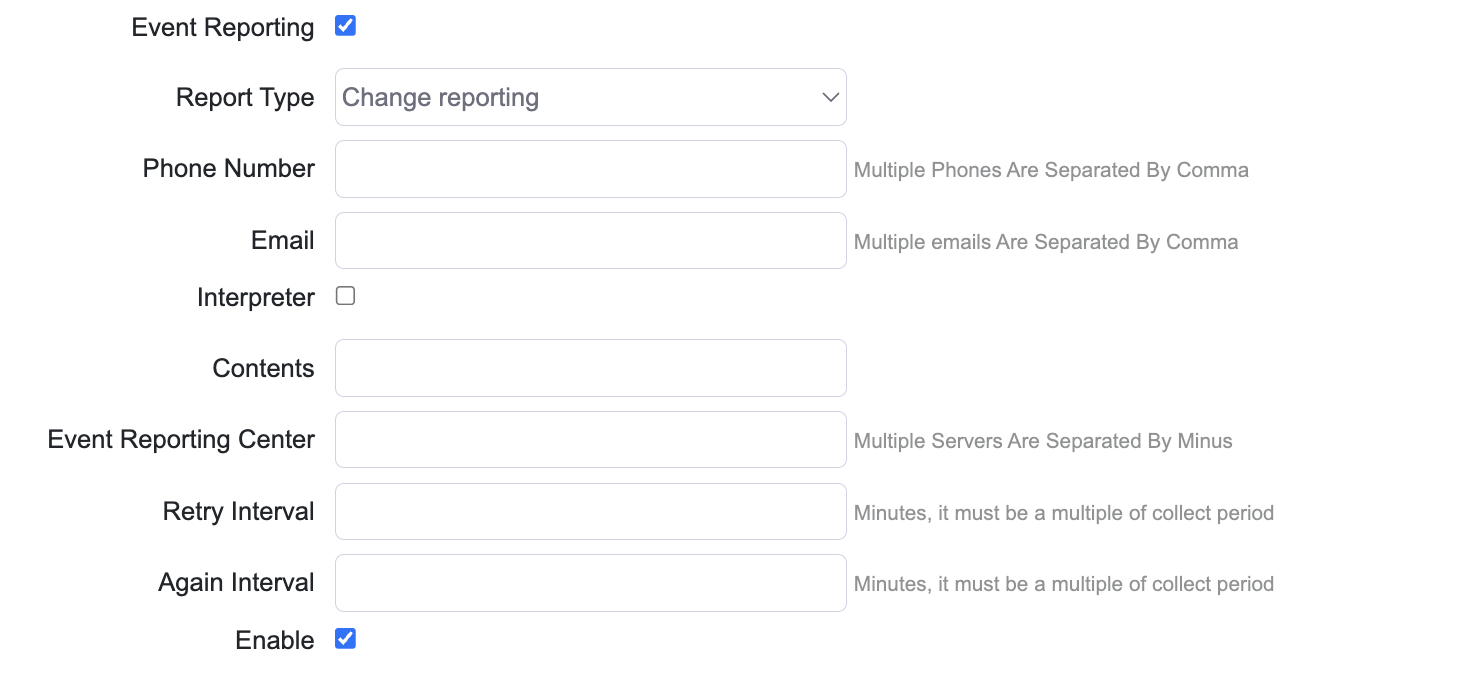Focus the Again Interval input box
This screenshot has height=674, width=1466.
click(590, 583)
